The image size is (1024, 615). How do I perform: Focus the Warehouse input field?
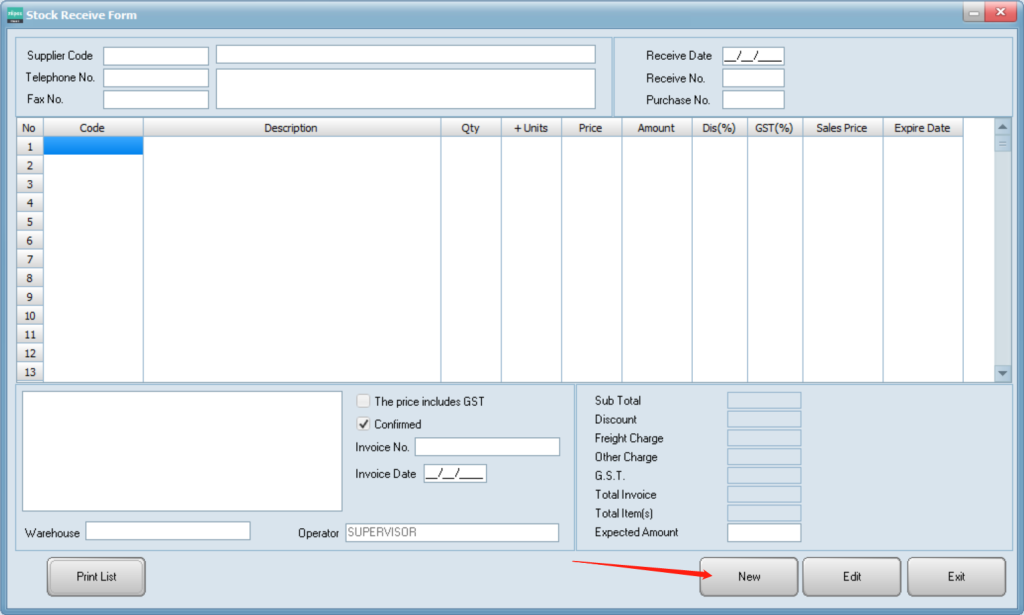pyautogui.click(x=168, y=531)
